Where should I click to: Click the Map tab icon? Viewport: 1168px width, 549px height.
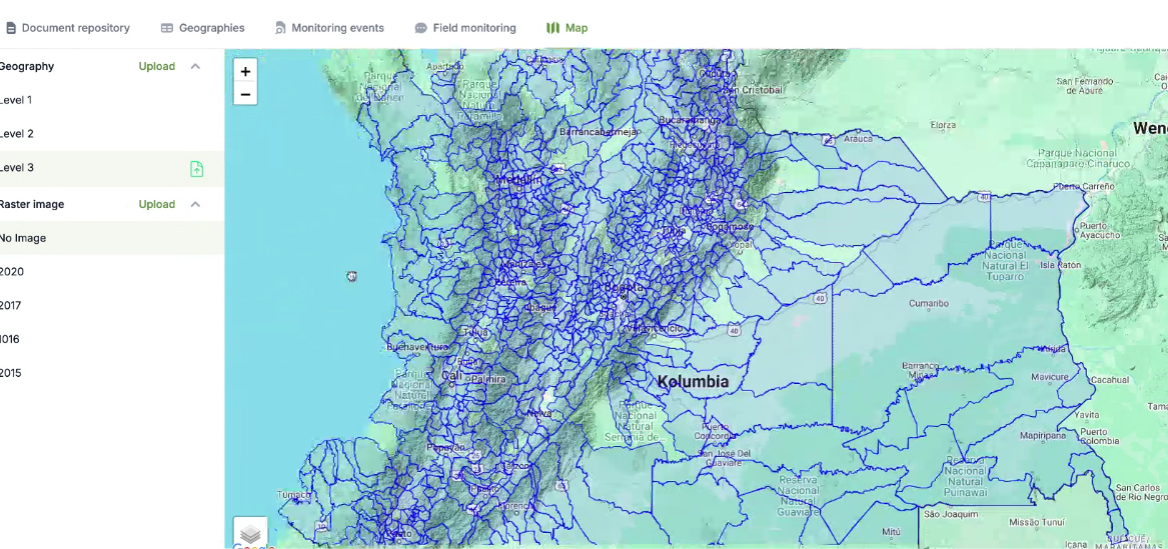tap(553, 28)
